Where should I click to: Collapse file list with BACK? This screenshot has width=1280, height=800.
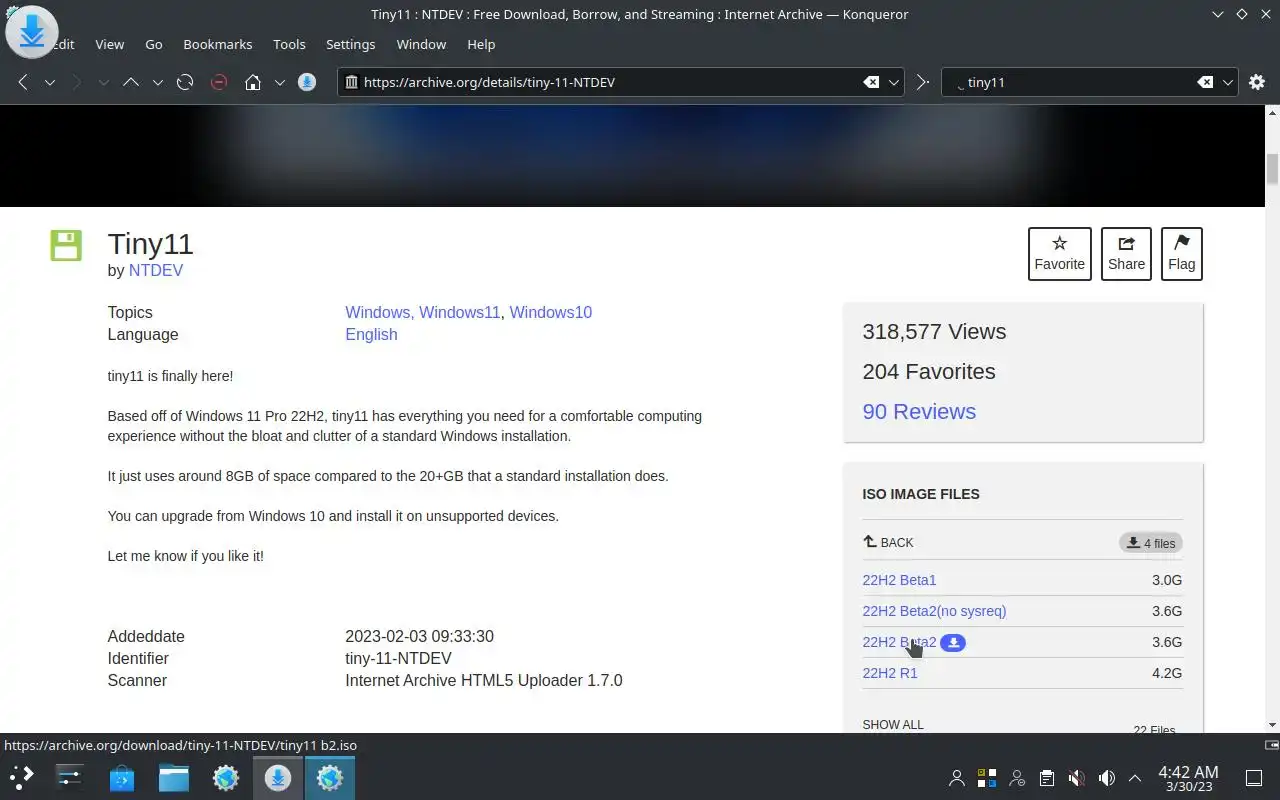pyautogui.click(x=888, y=542)
